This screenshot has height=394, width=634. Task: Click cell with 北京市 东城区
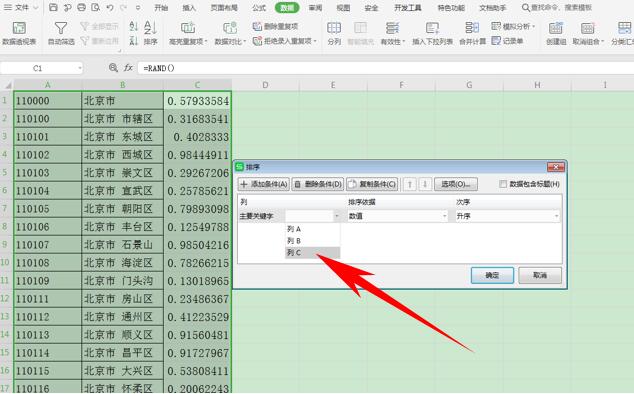[x=122, y=137]
